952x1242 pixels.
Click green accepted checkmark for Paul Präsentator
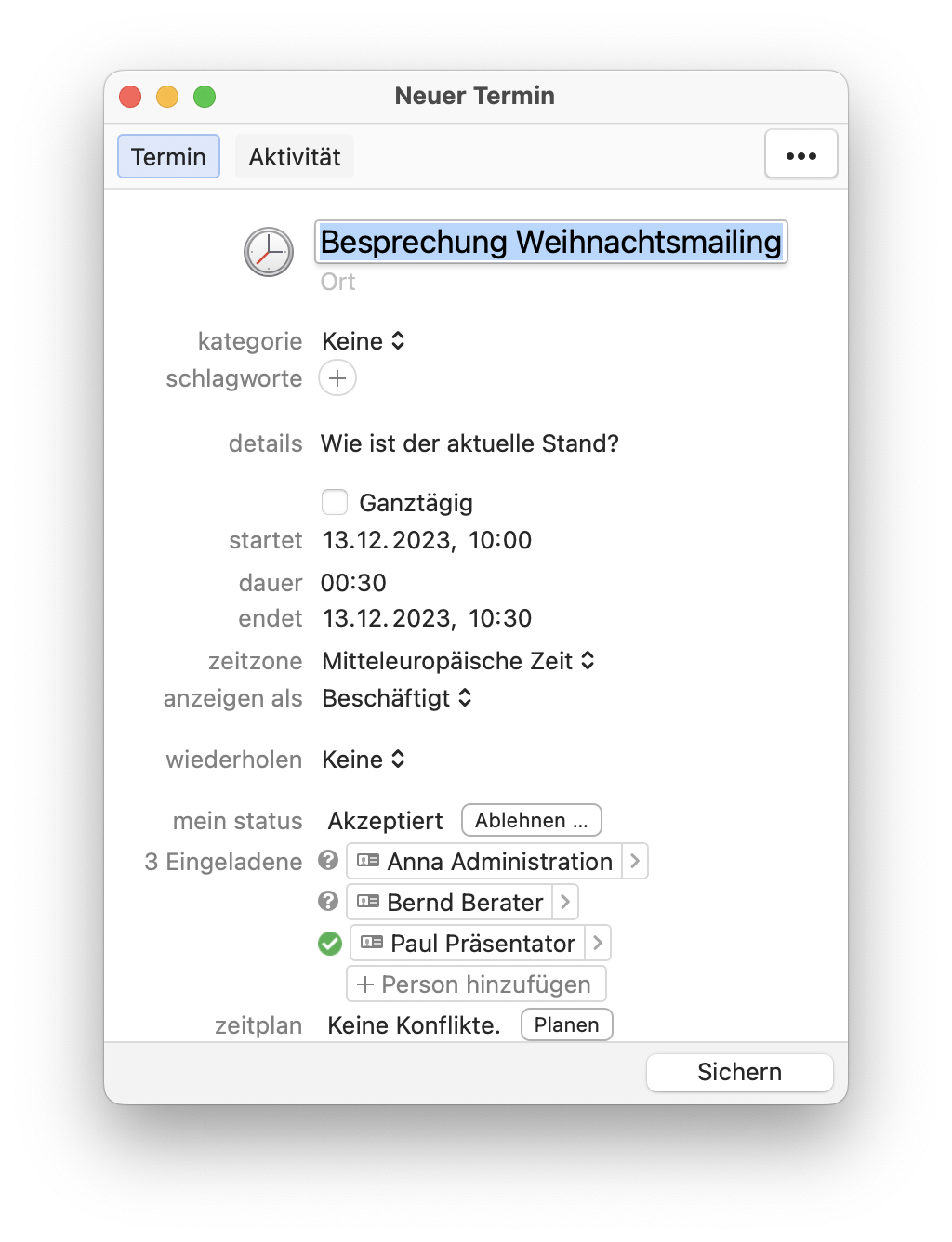pos(330,944)
